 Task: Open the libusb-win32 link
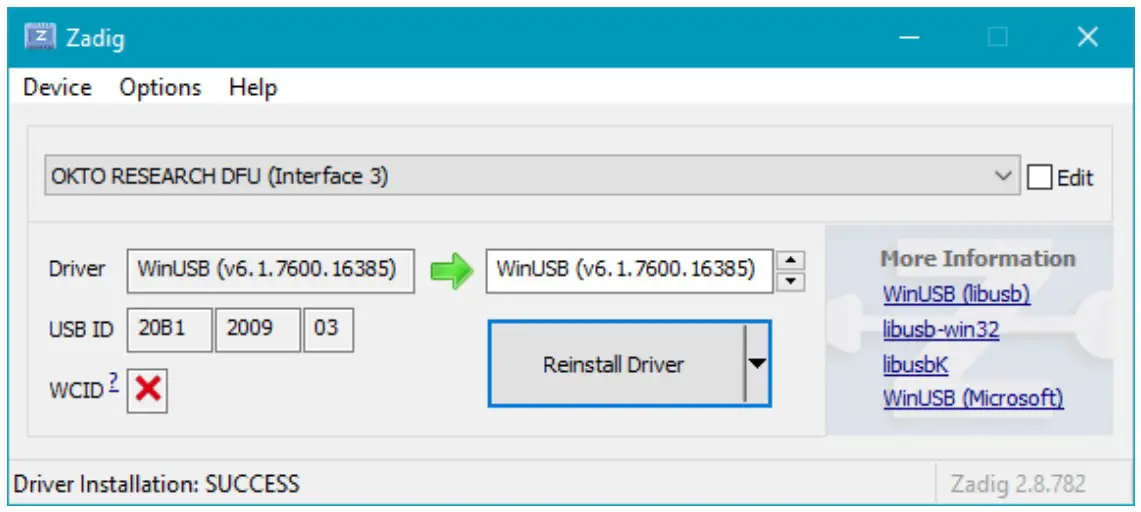[941, 329]
